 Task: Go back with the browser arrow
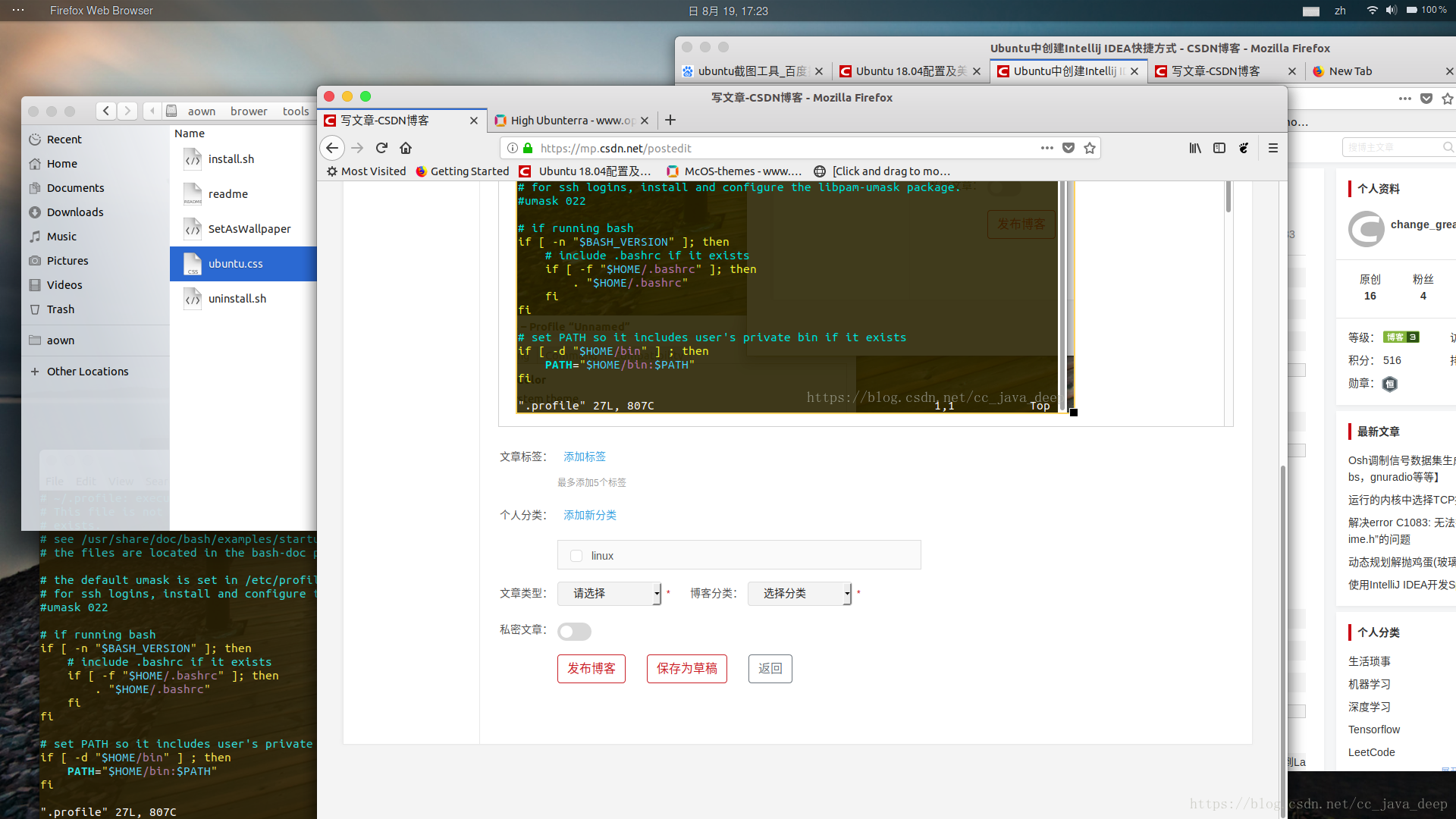click(x=332, y=148)
